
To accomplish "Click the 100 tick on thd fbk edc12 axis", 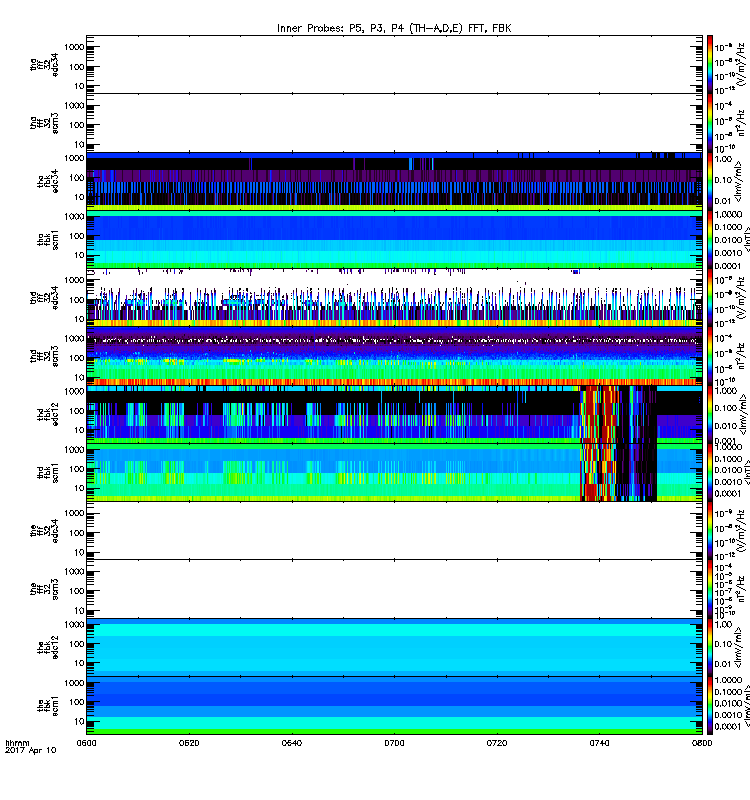I will pos(77,411).
